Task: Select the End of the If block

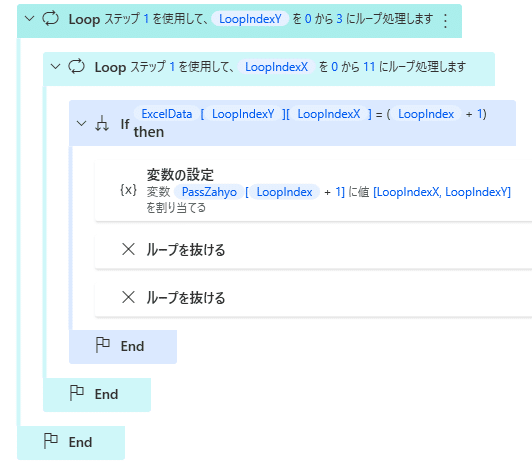Action: tap(123, 347)
